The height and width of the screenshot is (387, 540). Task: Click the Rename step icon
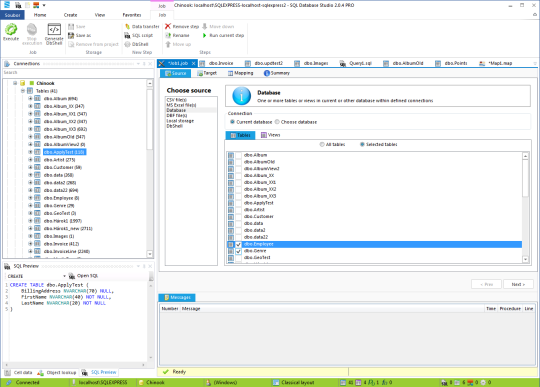coord(168,35)
